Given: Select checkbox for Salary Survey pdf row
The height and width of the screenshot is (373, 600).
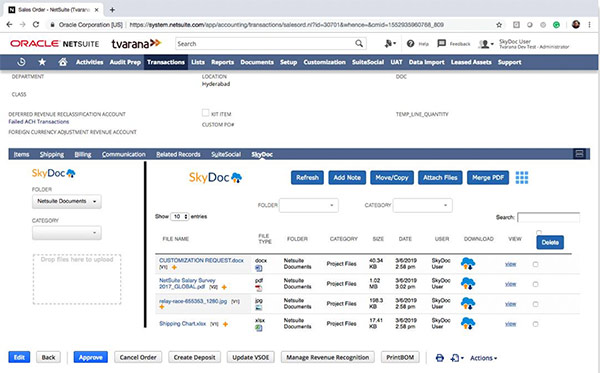Looking at the screenshot, I should tap(535, 284).
